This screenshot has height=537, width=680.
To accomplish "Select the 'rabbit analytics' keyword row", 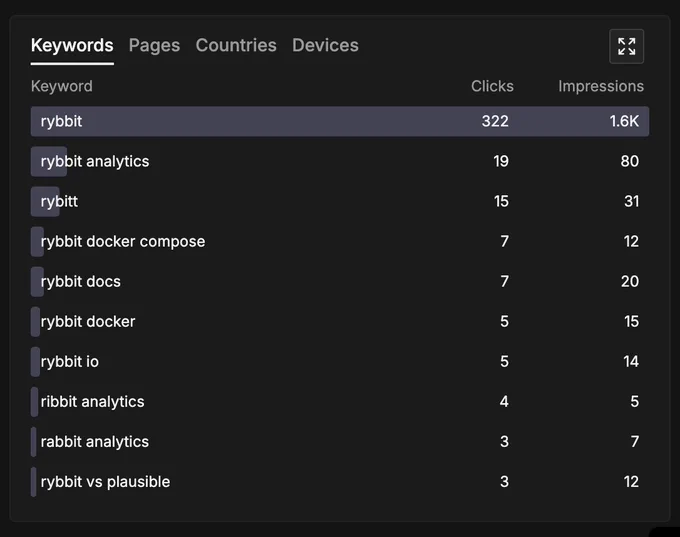I will point(340,442).
